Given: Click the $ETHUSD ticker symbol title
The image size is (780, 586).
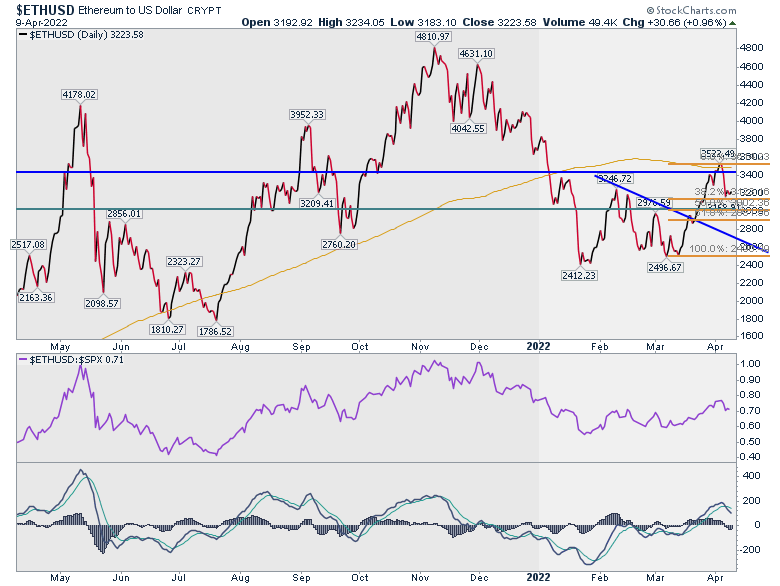Looking at the screenshot, I should pyautogui.click(x=46, y=9).
